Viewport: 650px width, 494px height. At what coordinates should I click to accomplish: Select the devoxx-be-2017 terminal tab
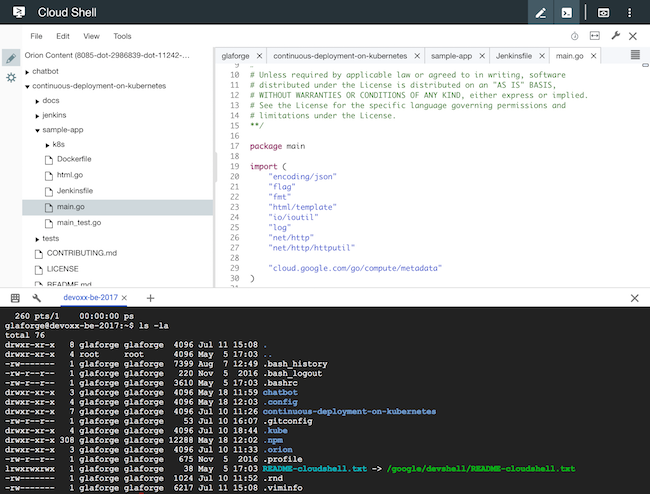(x=90, y=298)
